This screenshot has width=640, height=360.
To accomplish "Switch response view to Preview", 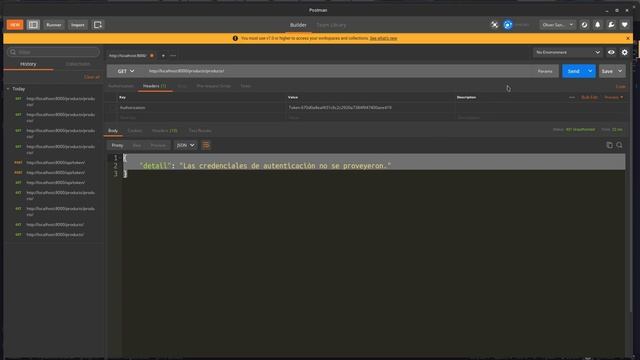I will coord(158,145).
